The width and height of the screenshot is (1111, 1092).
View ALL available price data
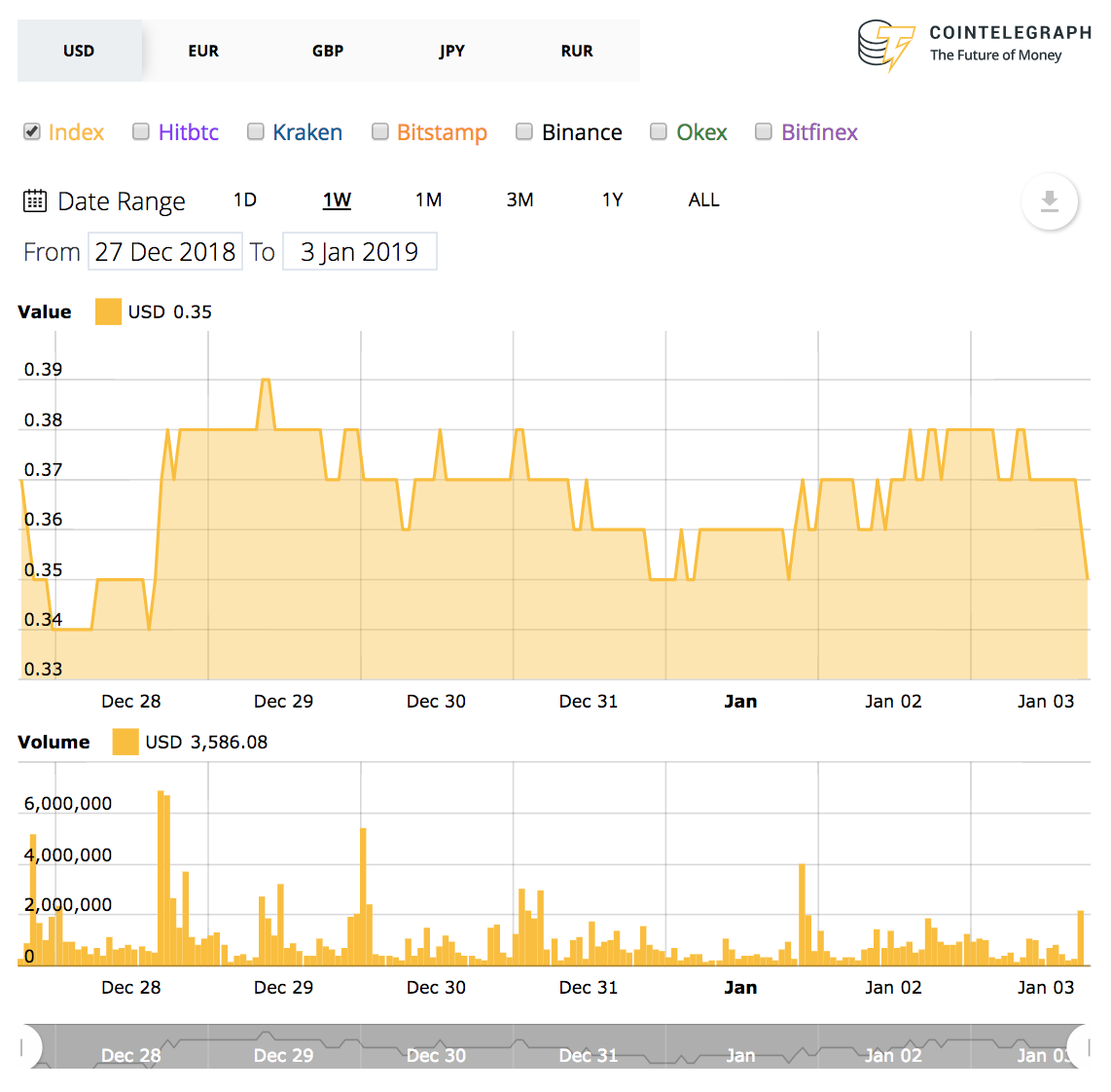pyautogui.click(x=703, y=200)
